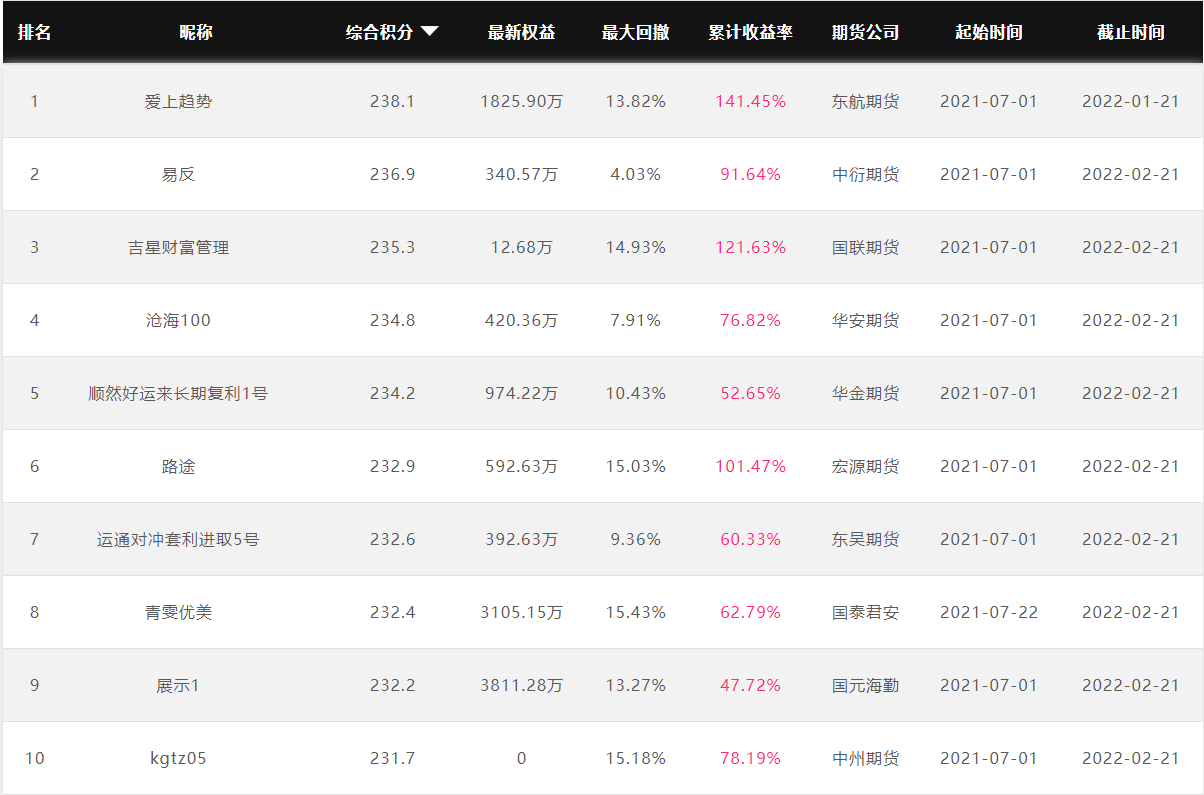Click the 47.72% return value

[750, 685]
